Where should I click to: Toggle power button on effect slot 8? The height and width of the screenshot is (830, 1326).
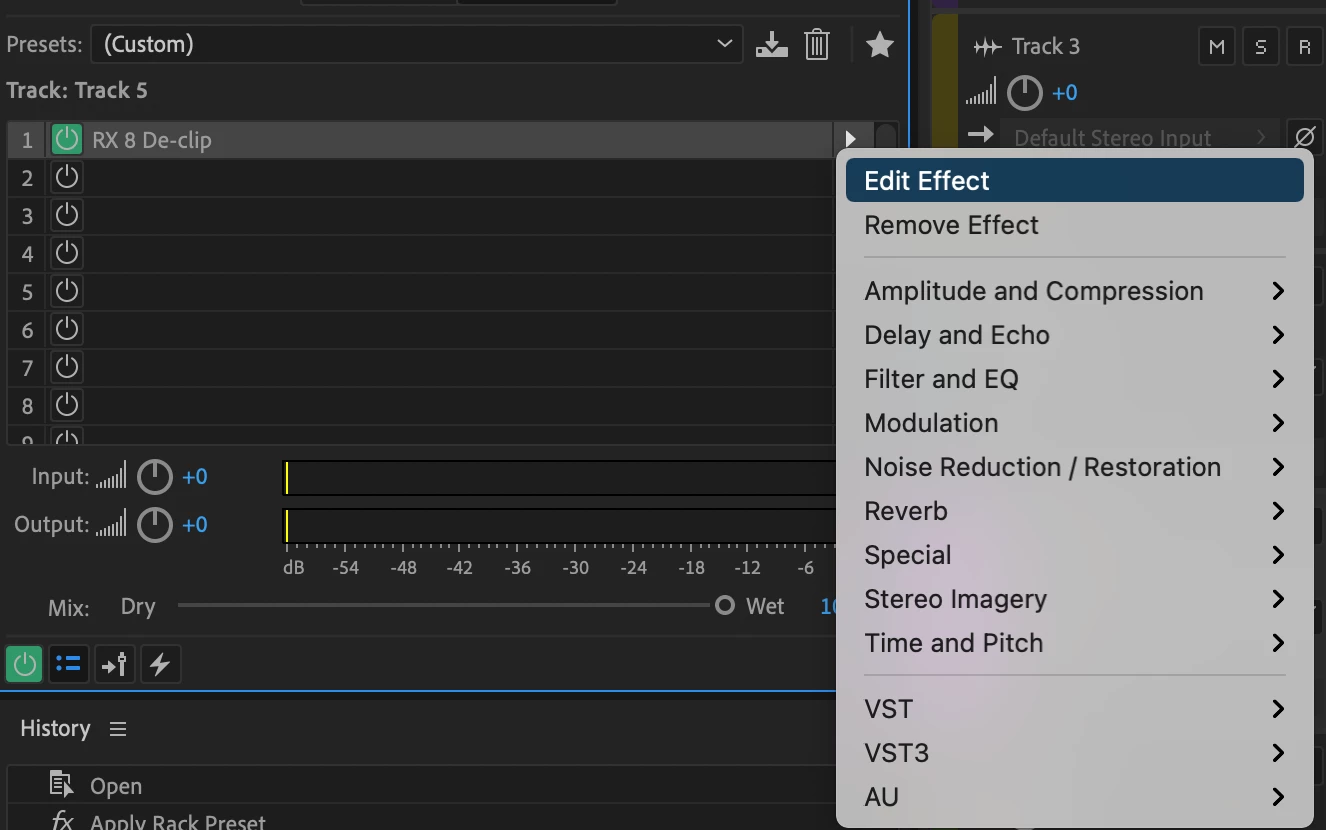tap(67, 406)
